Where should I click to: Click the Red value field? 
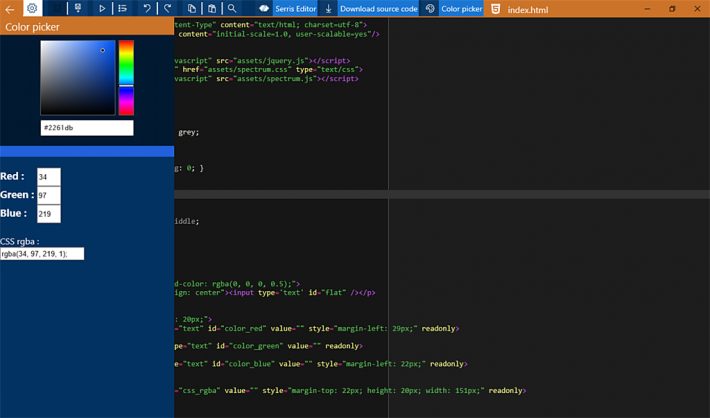tap(49, 177)
